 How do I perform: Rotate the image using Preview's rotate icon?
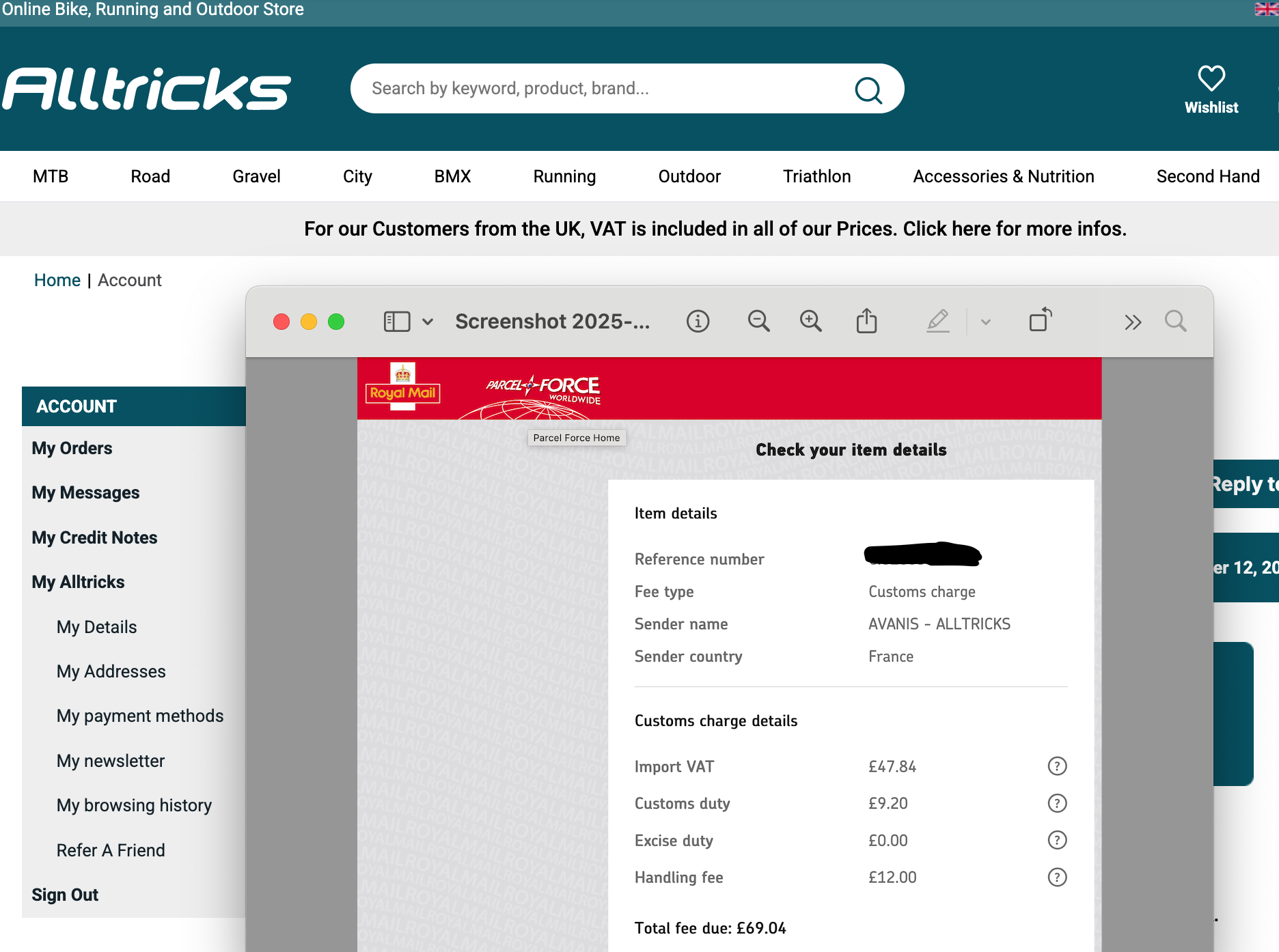click(x=1041, y=320)
